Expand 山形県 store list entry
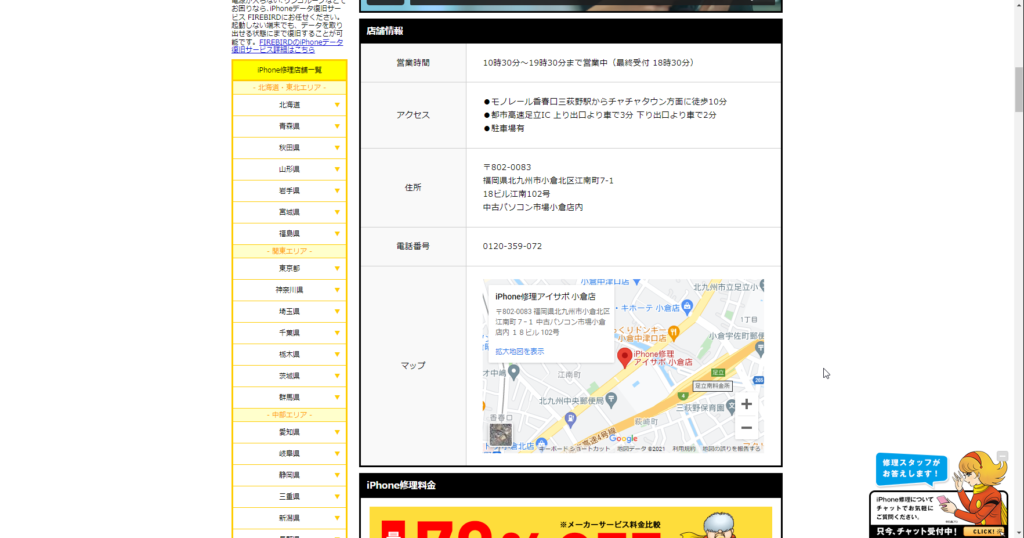Image resolution: width=1024 pixels, height=538 pixels. pyautogui.click(x=289, y=169)
